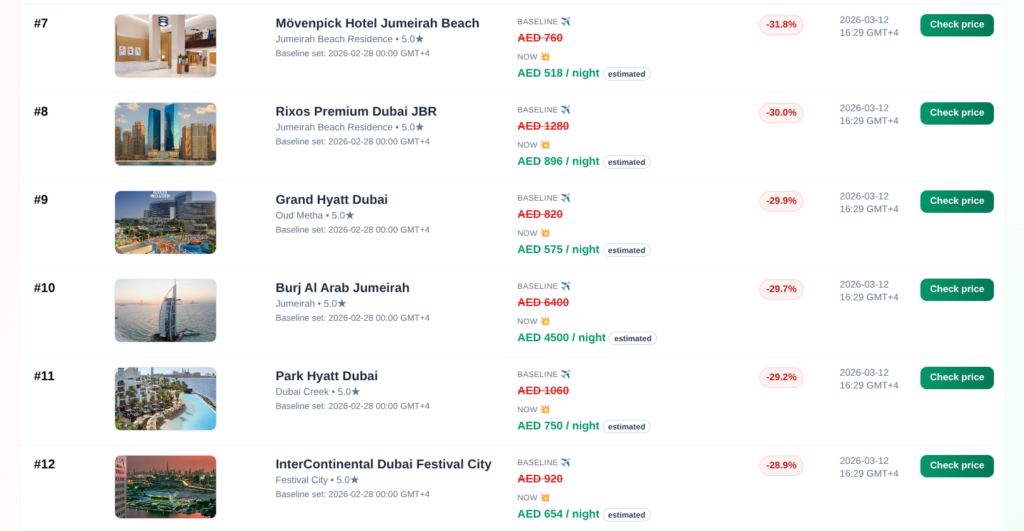The image size is (1024, 531).
Task: Open the Rixos Premium Dubai JBR thumbnail
Action: tap(165, 134)
